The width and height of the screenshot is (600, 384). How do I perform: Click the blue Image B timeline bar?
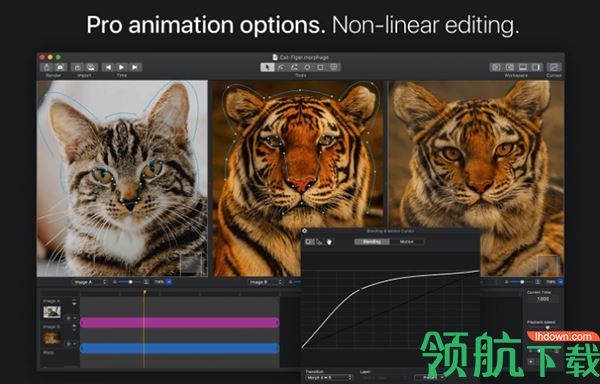[x=180, y=348]
